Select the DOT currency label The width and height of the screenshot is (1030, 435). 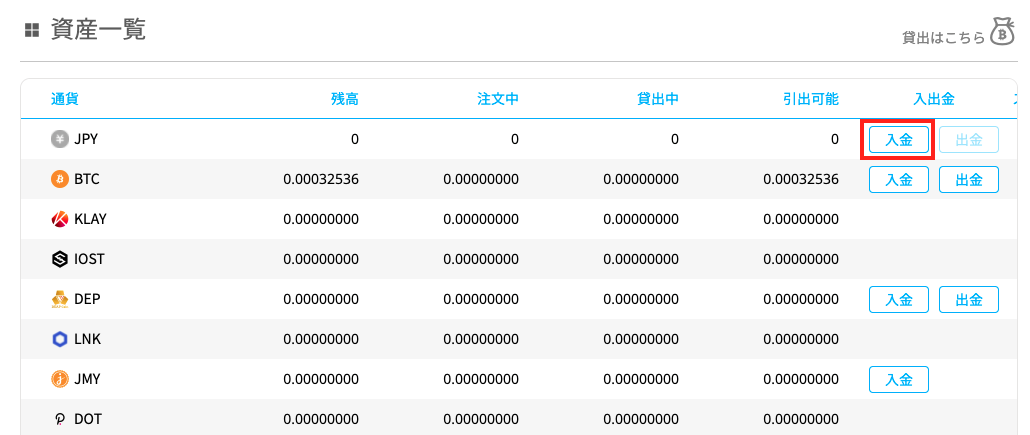(x=88, y=419)
